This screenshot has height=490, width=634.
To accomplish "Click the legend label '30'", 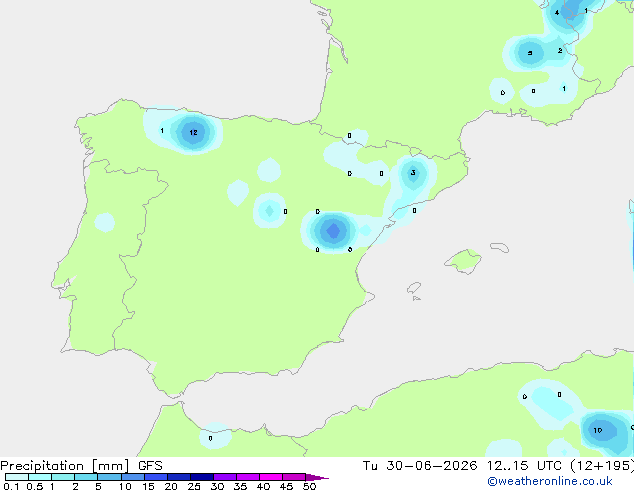I will pos(217,486).
